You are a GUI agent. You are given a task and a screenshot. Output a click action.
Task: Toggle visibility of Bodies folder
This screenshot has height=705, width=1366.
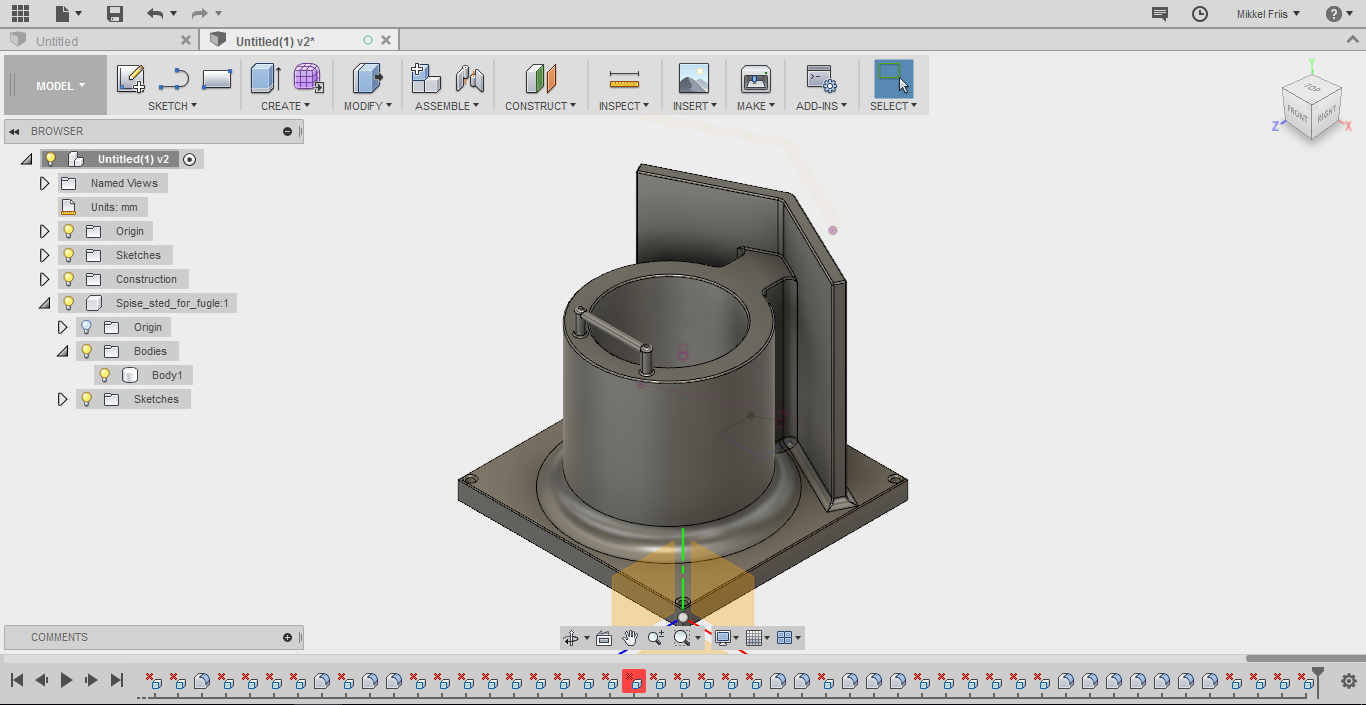87,351
